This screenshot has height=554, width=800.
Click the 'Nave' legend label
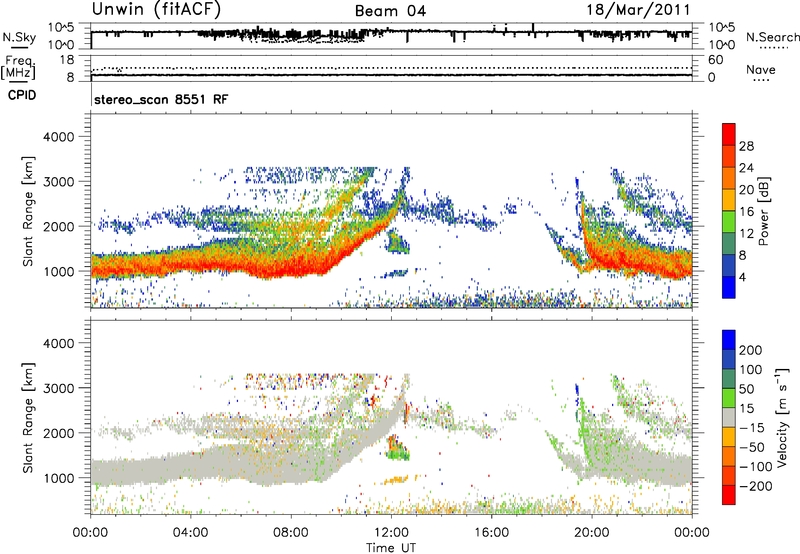(x=761, y=70)
